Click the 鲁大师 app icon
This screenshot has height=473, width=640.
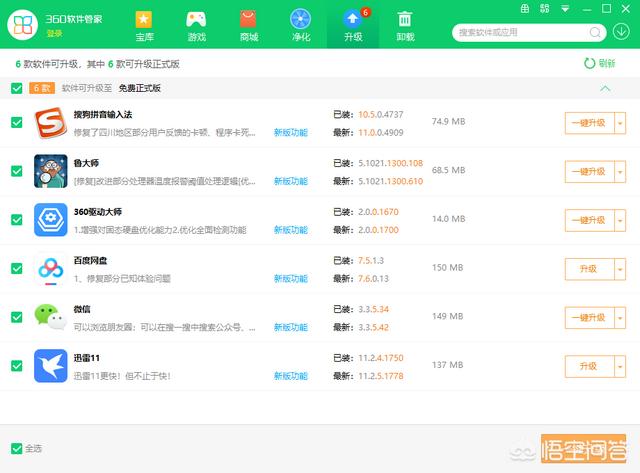click(50, 171)
